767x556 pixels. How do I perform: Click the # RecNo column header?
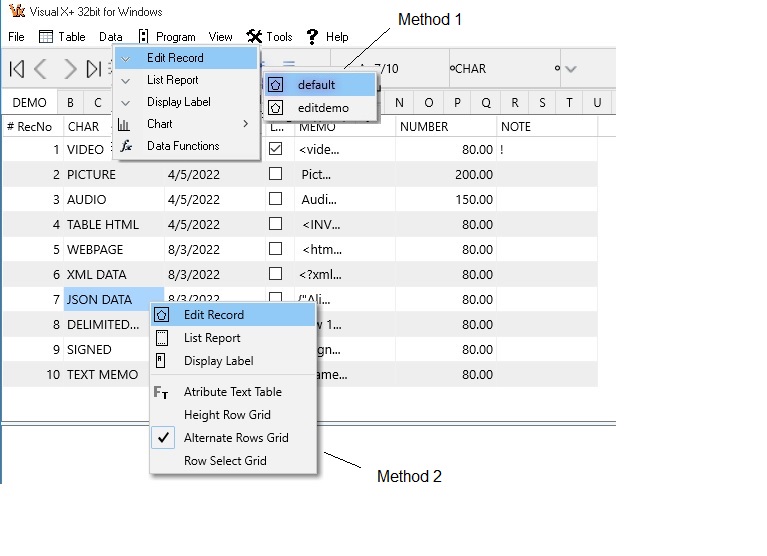[33, 127]
